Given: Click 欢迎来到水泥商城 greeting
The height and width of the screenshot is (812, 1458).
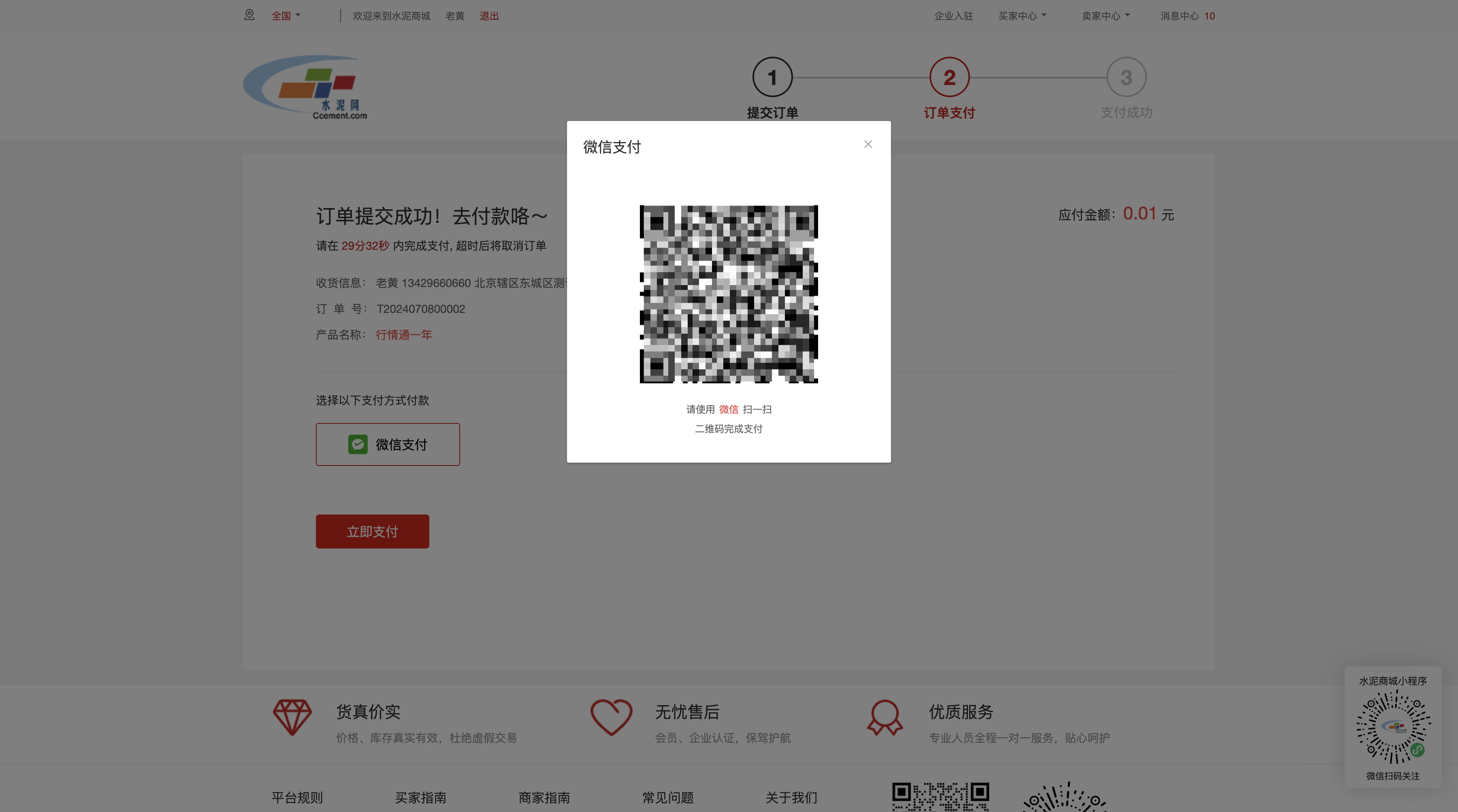Looking at the screenshot, I should pyautogui.click(x=391, y=16).
